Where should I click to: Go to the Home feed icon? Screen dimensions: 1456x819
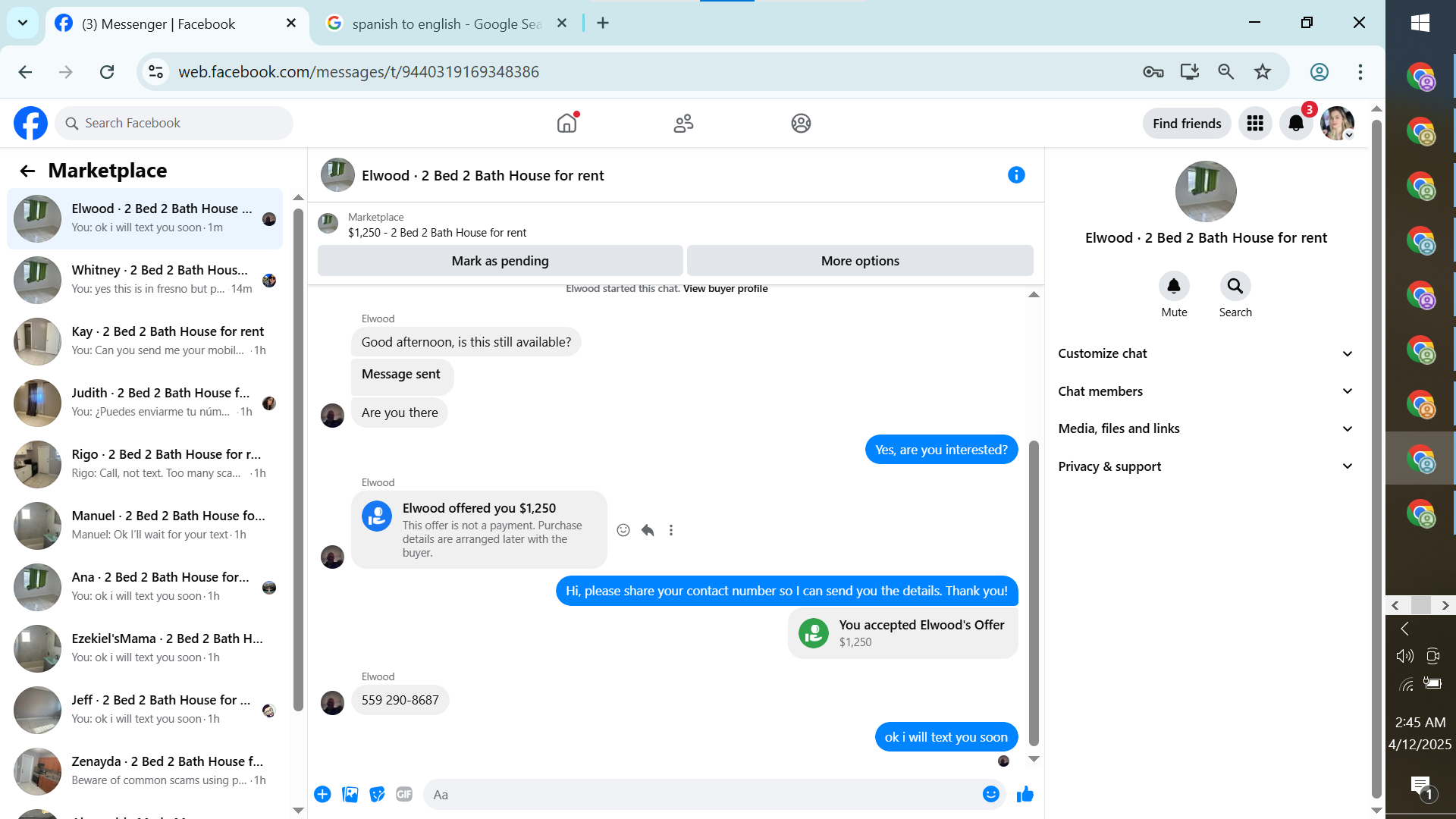pos(566,123)
